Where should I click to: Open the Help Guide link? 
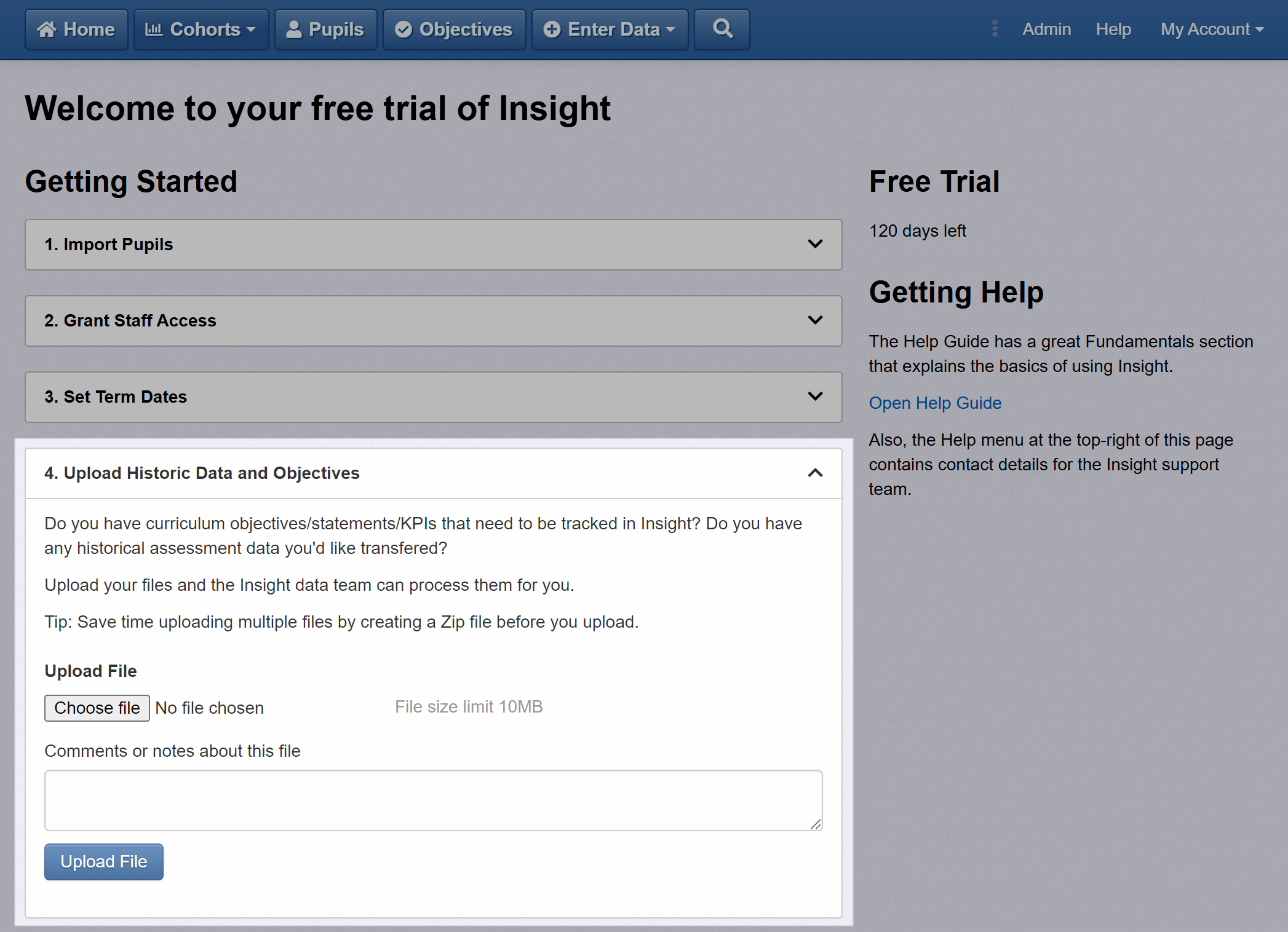935,403
